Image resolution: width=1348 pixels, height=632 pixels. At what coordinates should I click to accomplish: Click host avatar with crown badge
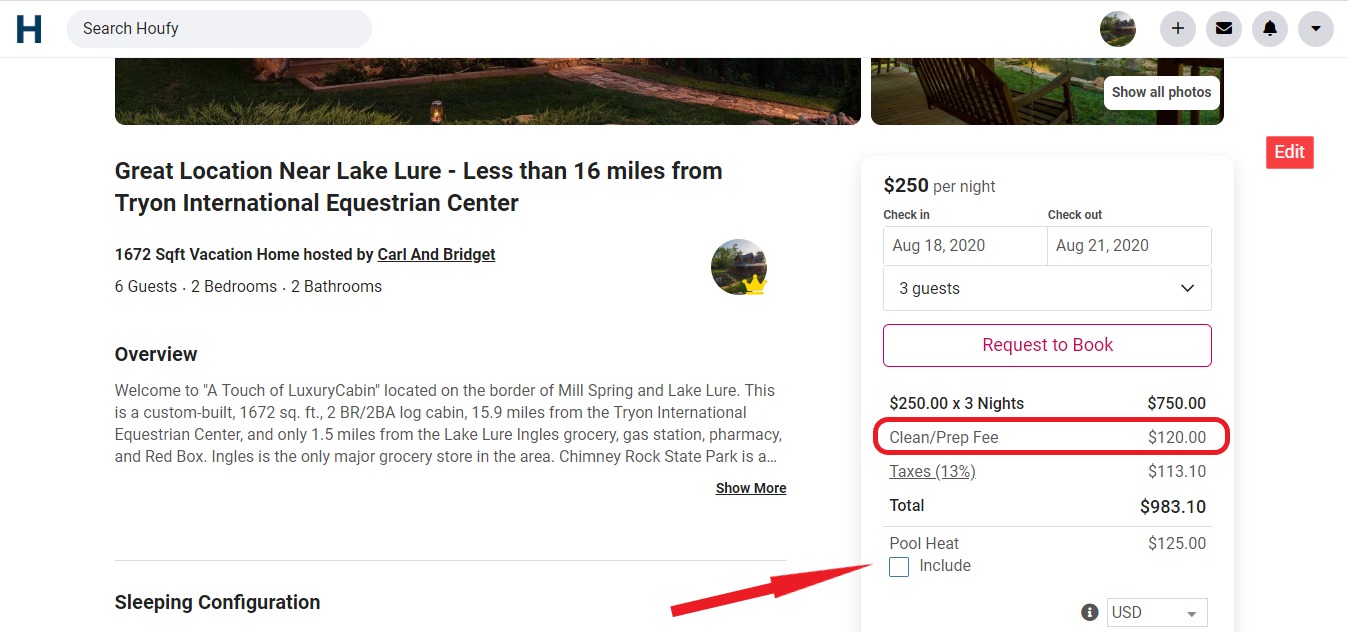coord(740,267)
